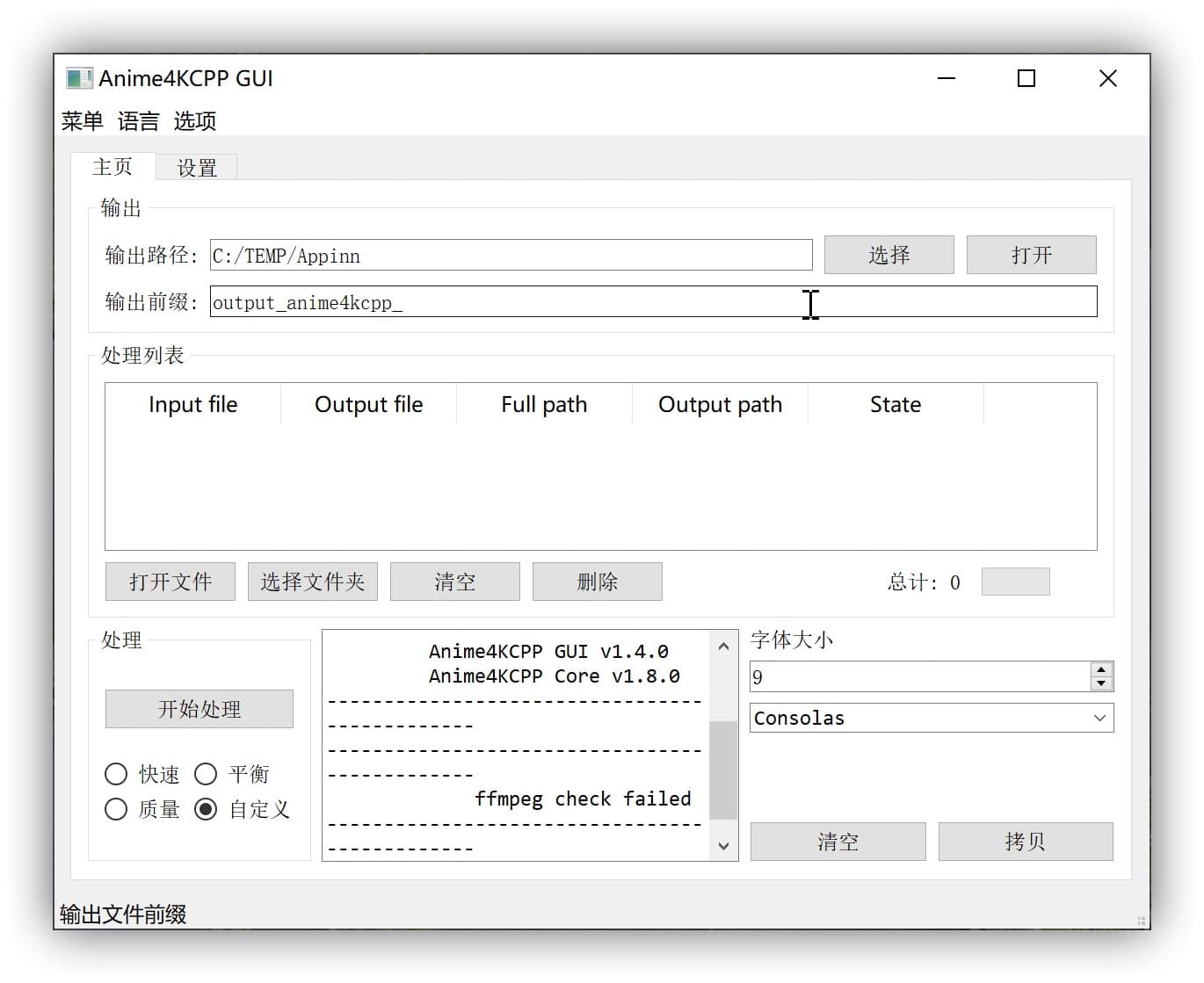This screenshot has height=983, width=1204.
Task: Click the 打开文件 button
Action: pos(170,582)
